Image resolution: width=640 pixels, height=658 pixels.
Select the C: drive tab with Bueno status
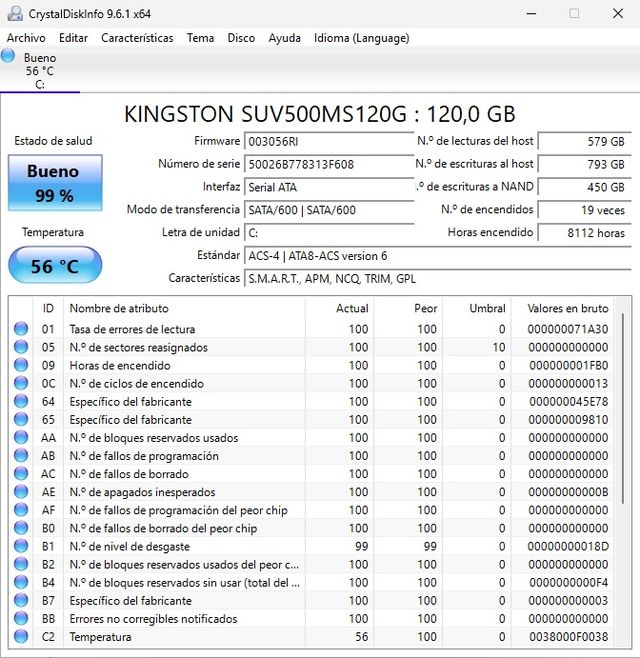click(x=40, y=71)
